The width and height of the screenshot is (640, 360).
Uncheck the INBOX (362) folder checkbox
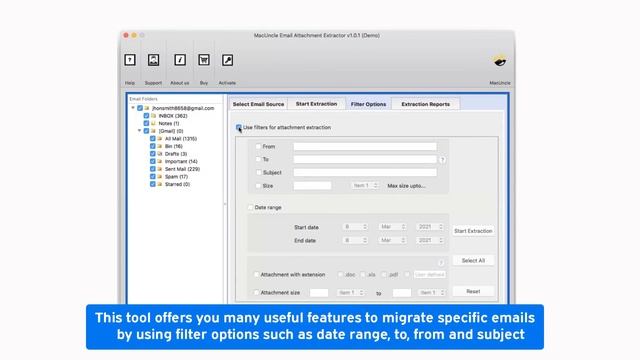point(146,116)
